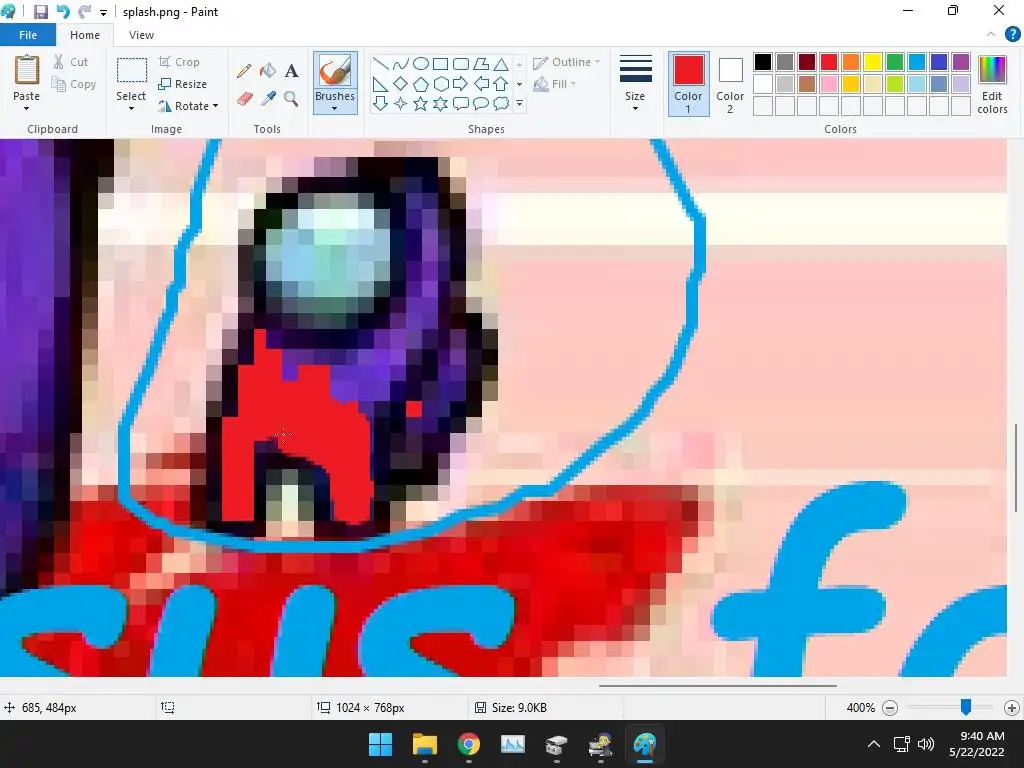Pick the orange color swatch
Screen dimensions: 1024x768
click(x=850, y=62)
